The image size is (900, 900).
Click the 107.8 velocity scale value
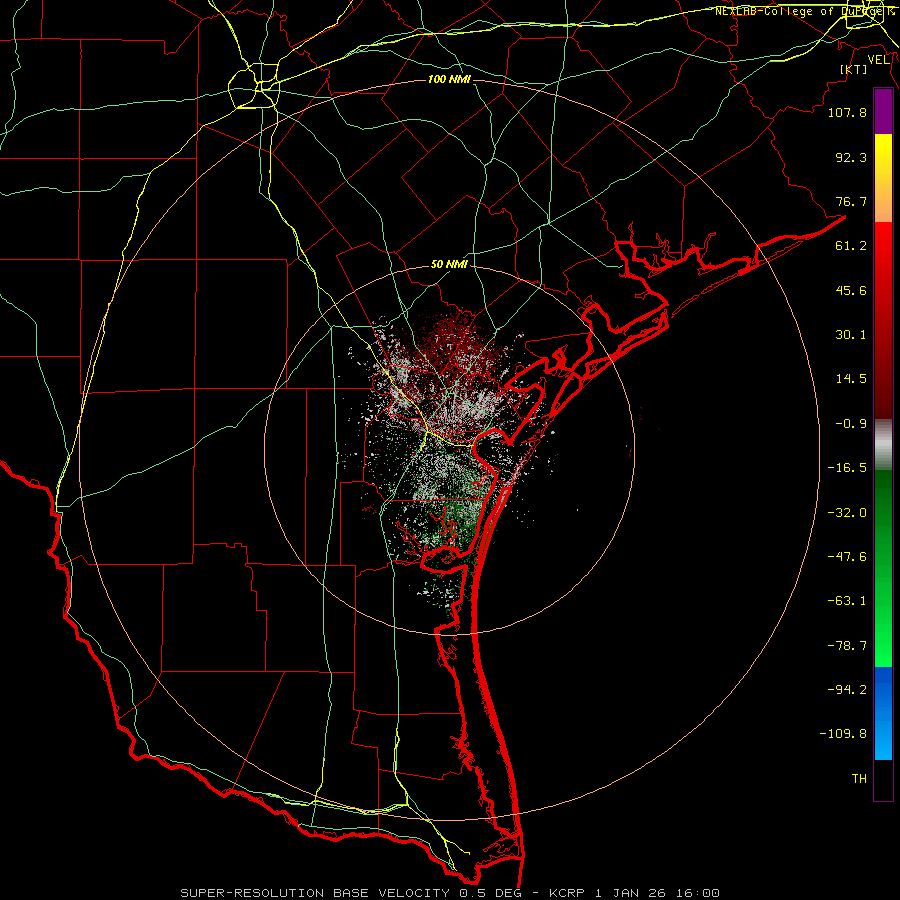847,112
